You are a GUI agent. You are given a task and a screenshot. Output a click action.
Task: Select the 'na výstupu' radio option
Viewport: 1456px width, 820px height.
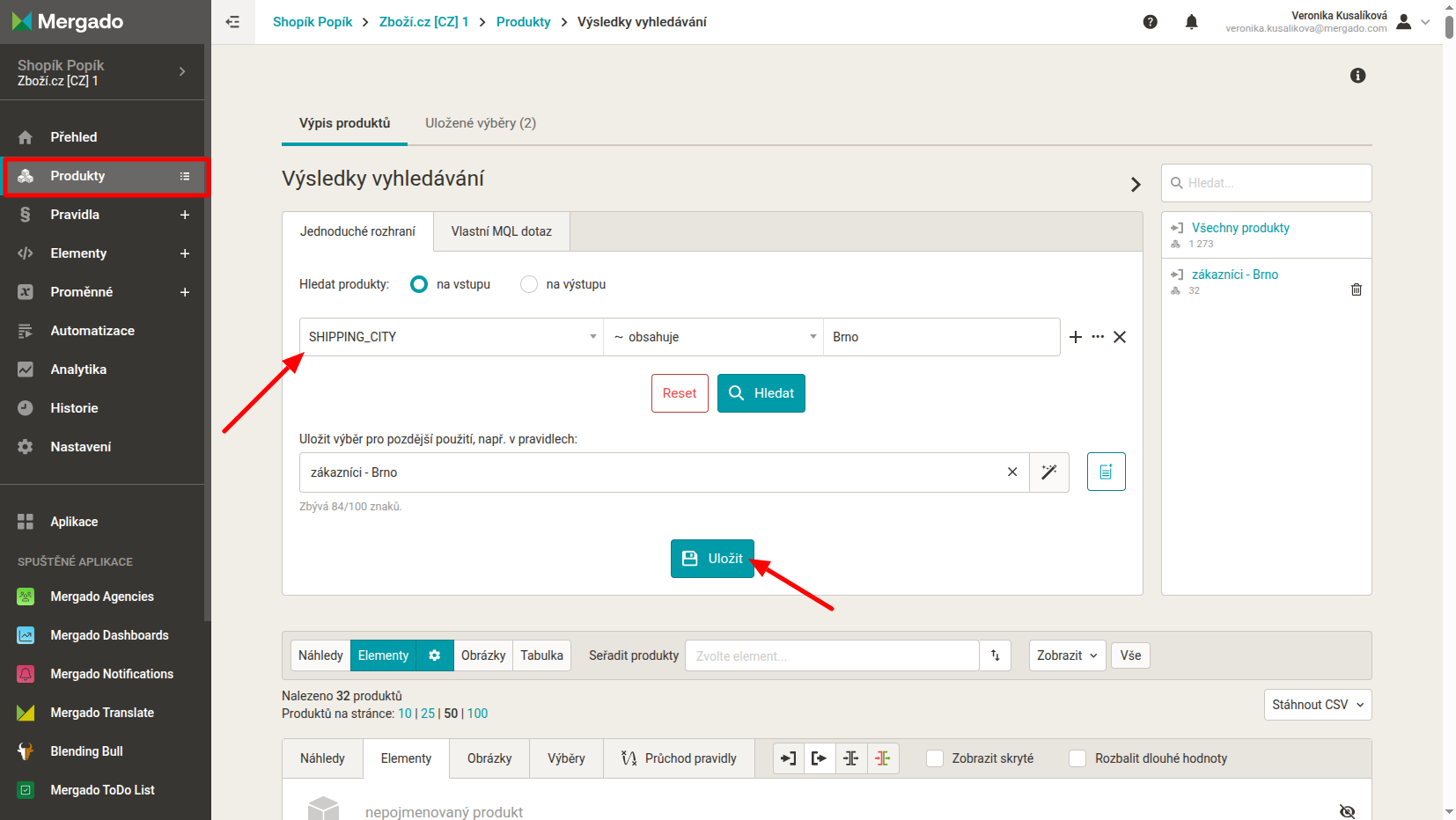[x=529, y=284]
